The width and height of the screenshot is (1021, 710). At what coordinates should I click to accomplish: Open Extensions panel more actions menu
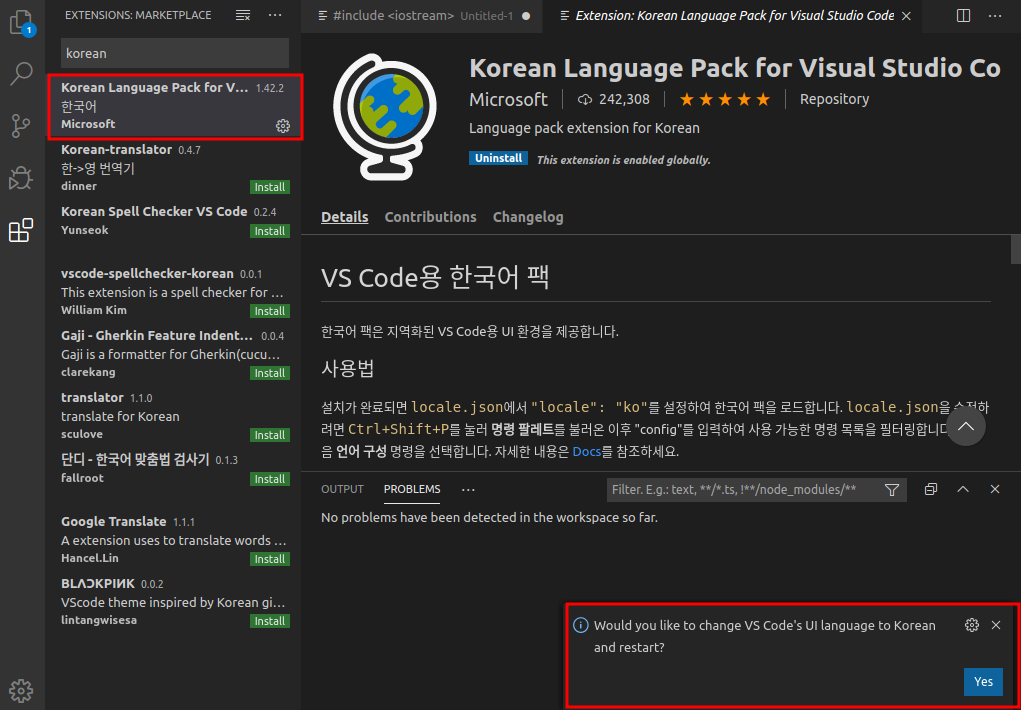[x=275, y=15]
